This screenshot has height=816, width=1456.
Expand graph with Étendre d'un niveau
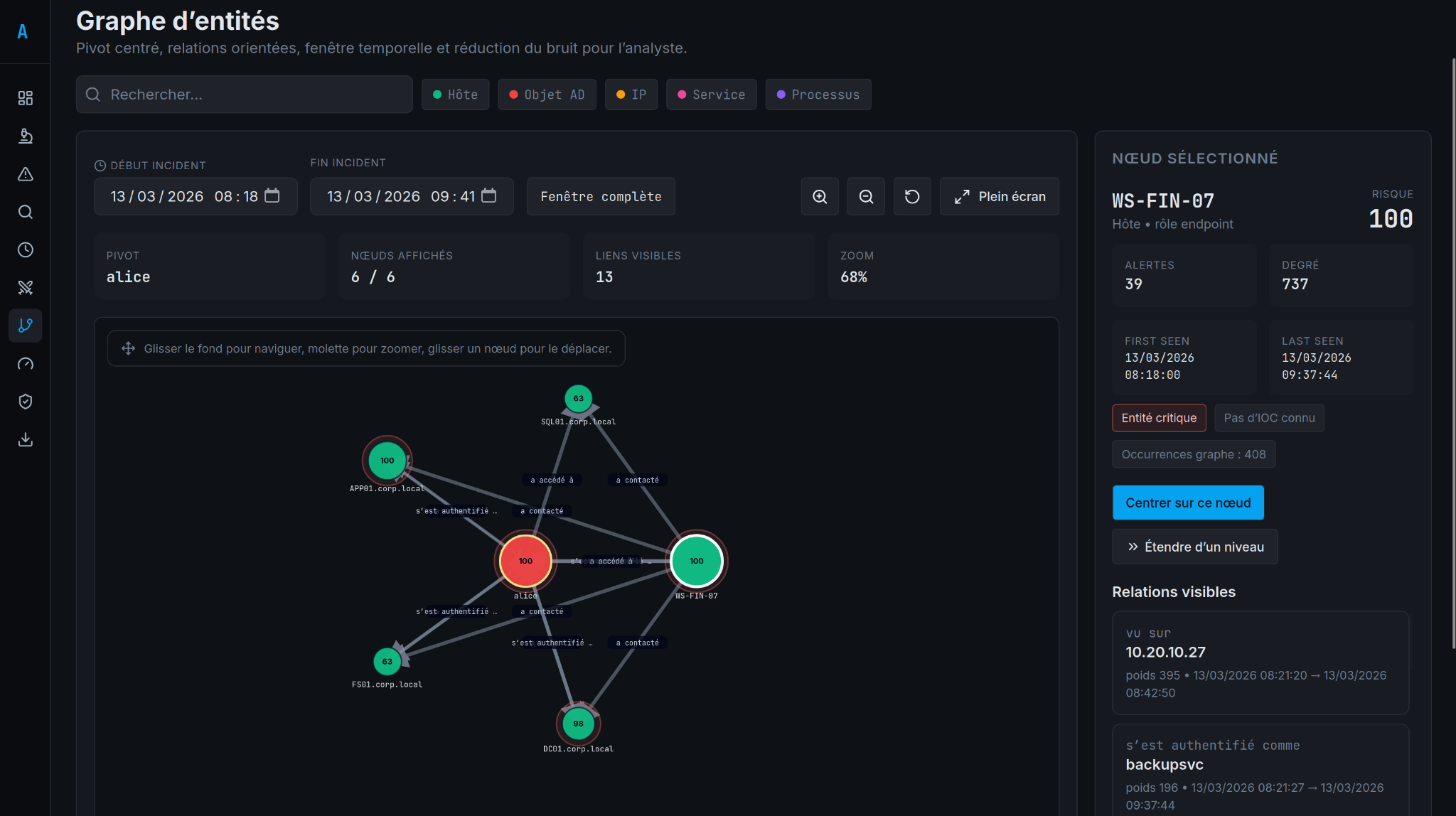1194,547
